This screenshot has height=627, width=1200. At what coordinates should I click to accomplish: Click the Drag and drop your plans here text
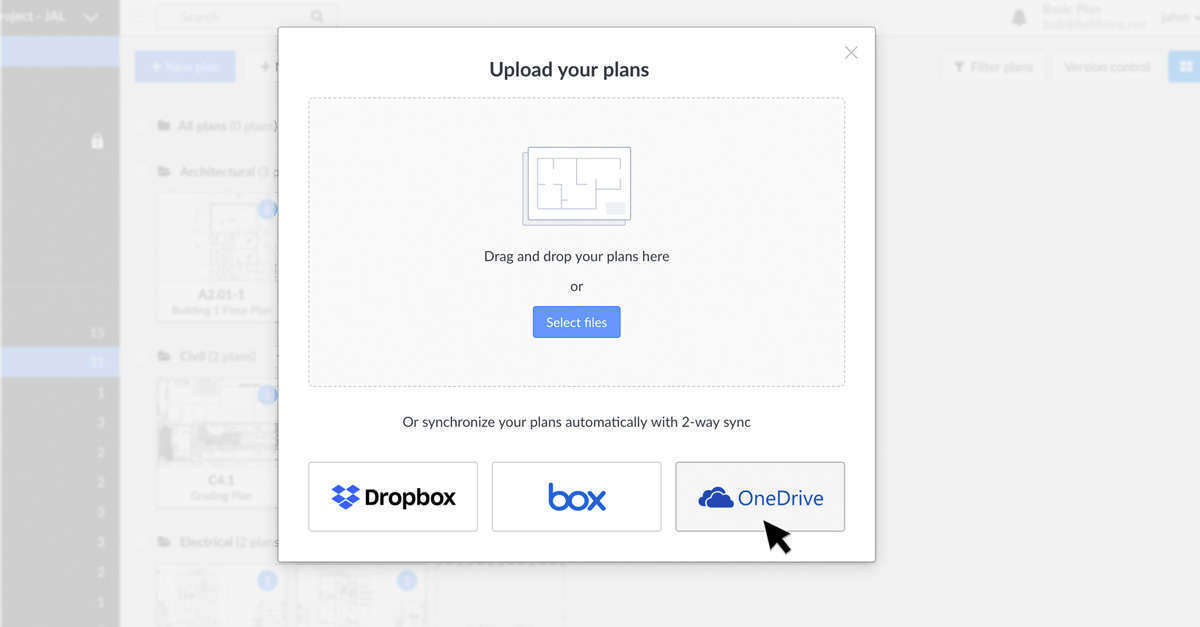577,256
